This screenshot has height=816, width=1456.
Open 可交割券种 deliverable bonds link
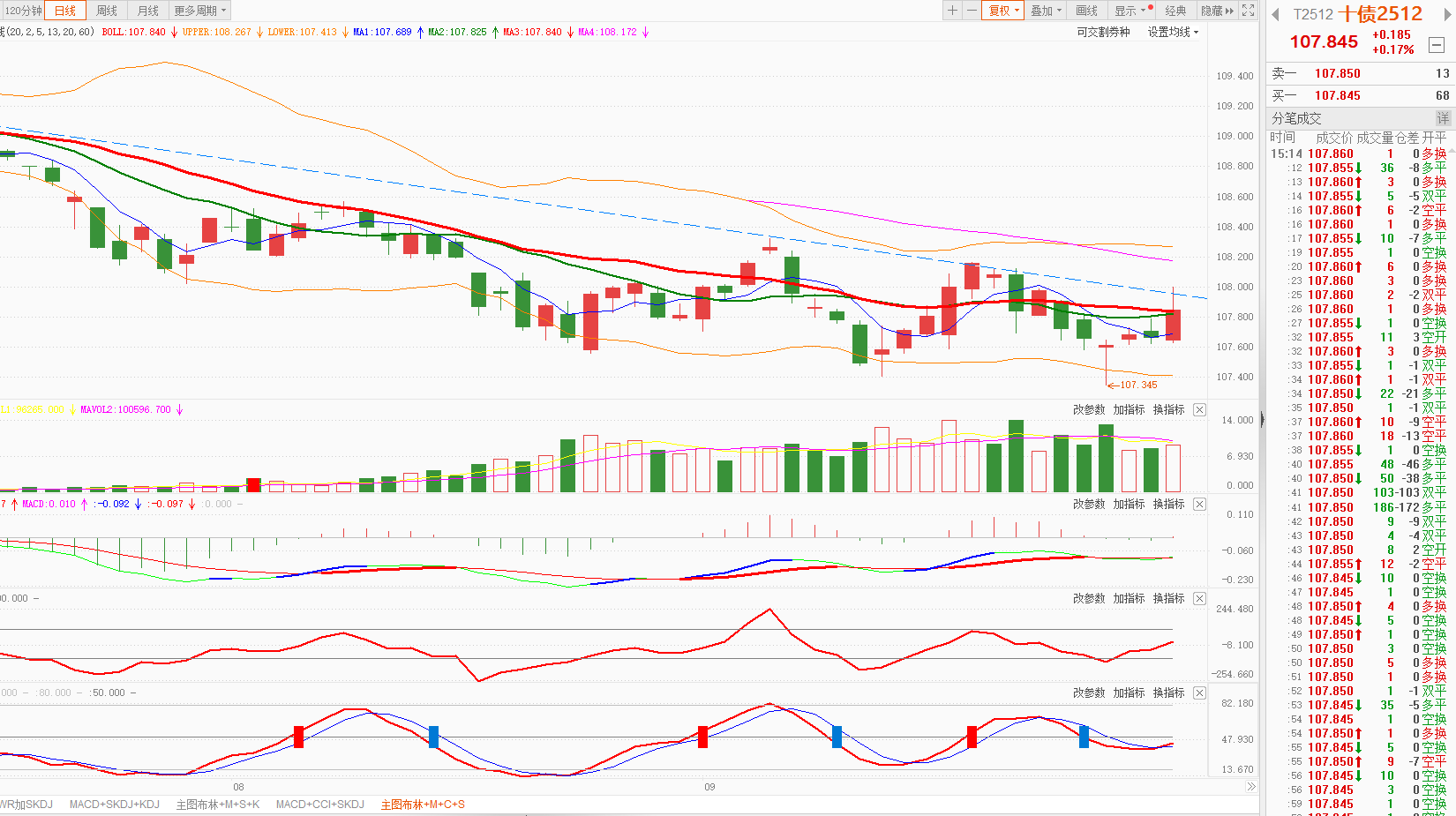(x=1103, y=32)
